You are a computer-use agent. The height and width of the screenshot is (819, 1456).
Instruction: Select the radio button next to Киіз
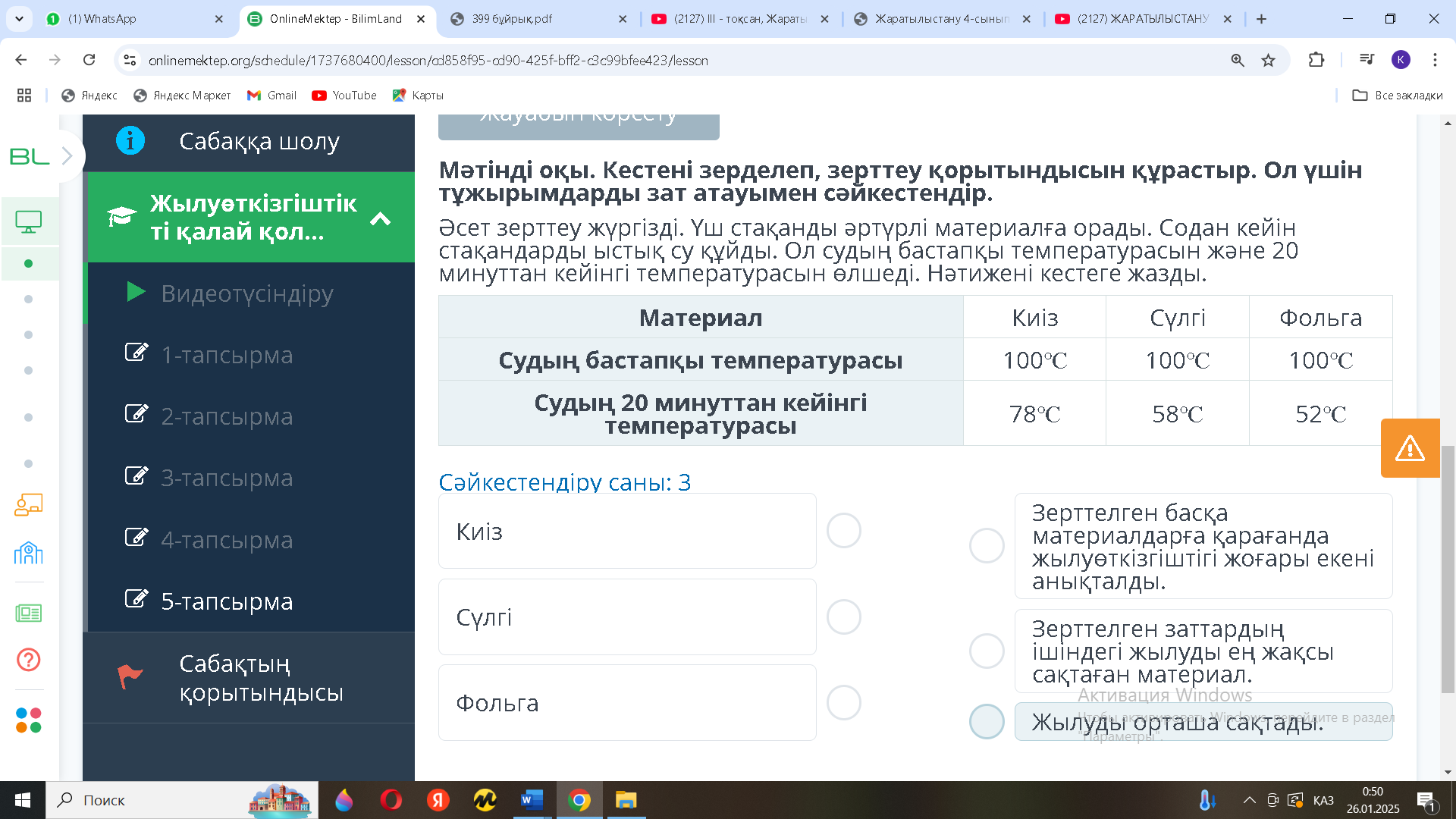point(843,531)
